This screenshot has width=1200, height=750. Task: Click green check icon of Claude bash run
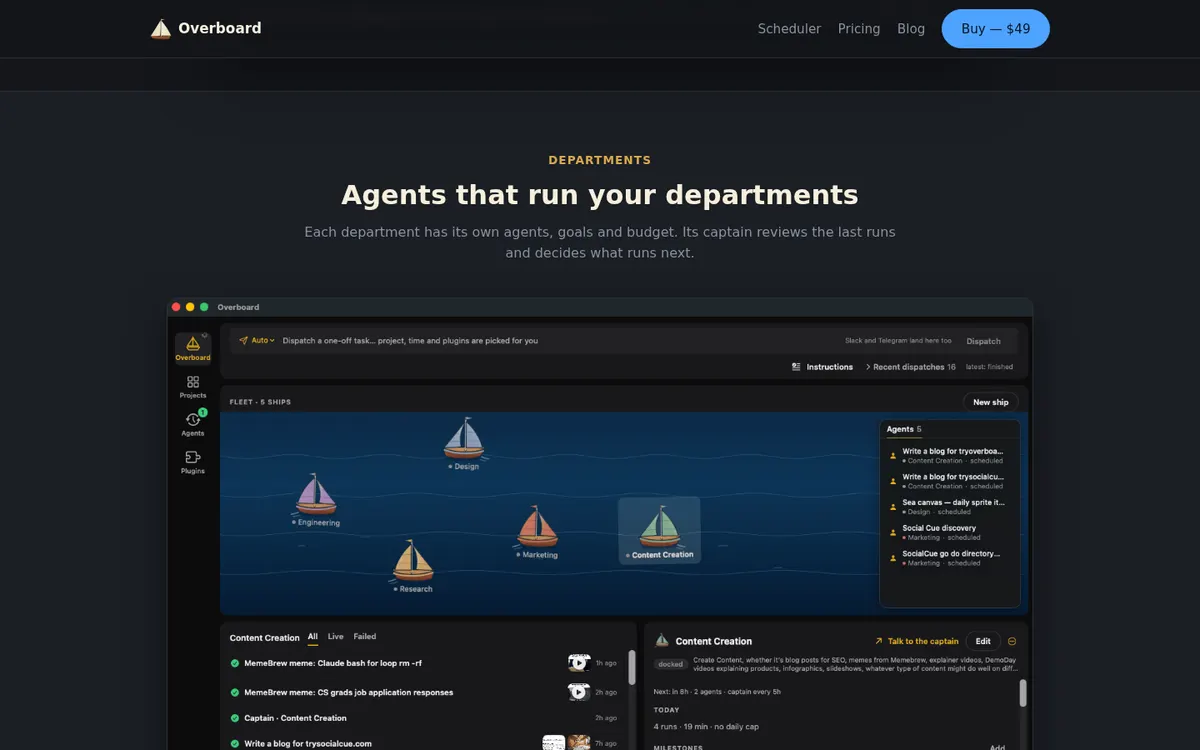click(235, 663)
